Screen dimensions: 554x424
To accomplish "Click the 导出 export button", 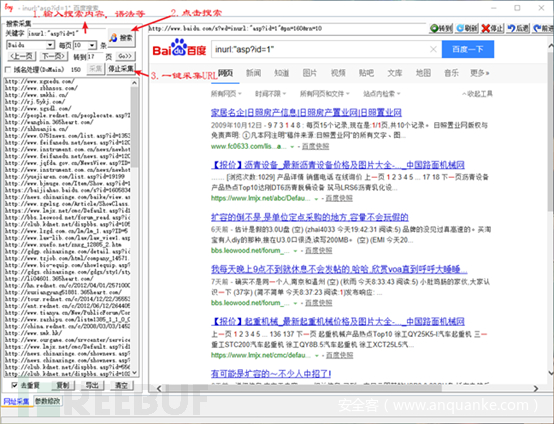I will coord(92,385).
